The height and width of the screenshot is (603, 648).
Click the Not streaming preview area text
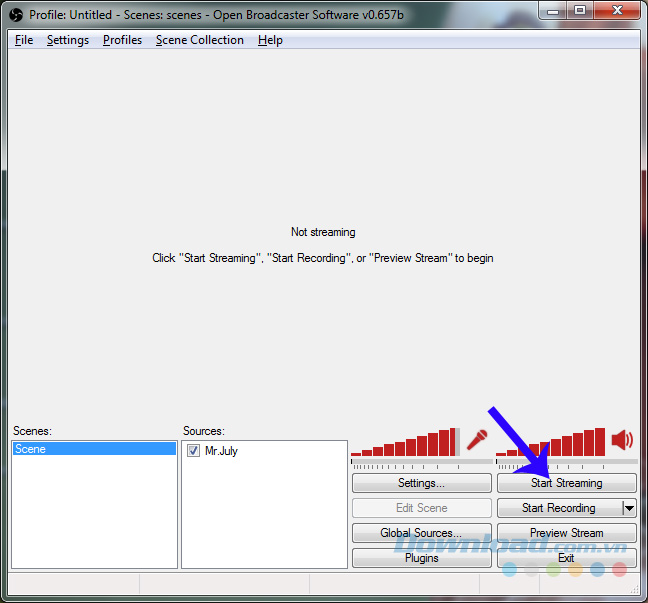pyautogui.click(x=323, y=232)
